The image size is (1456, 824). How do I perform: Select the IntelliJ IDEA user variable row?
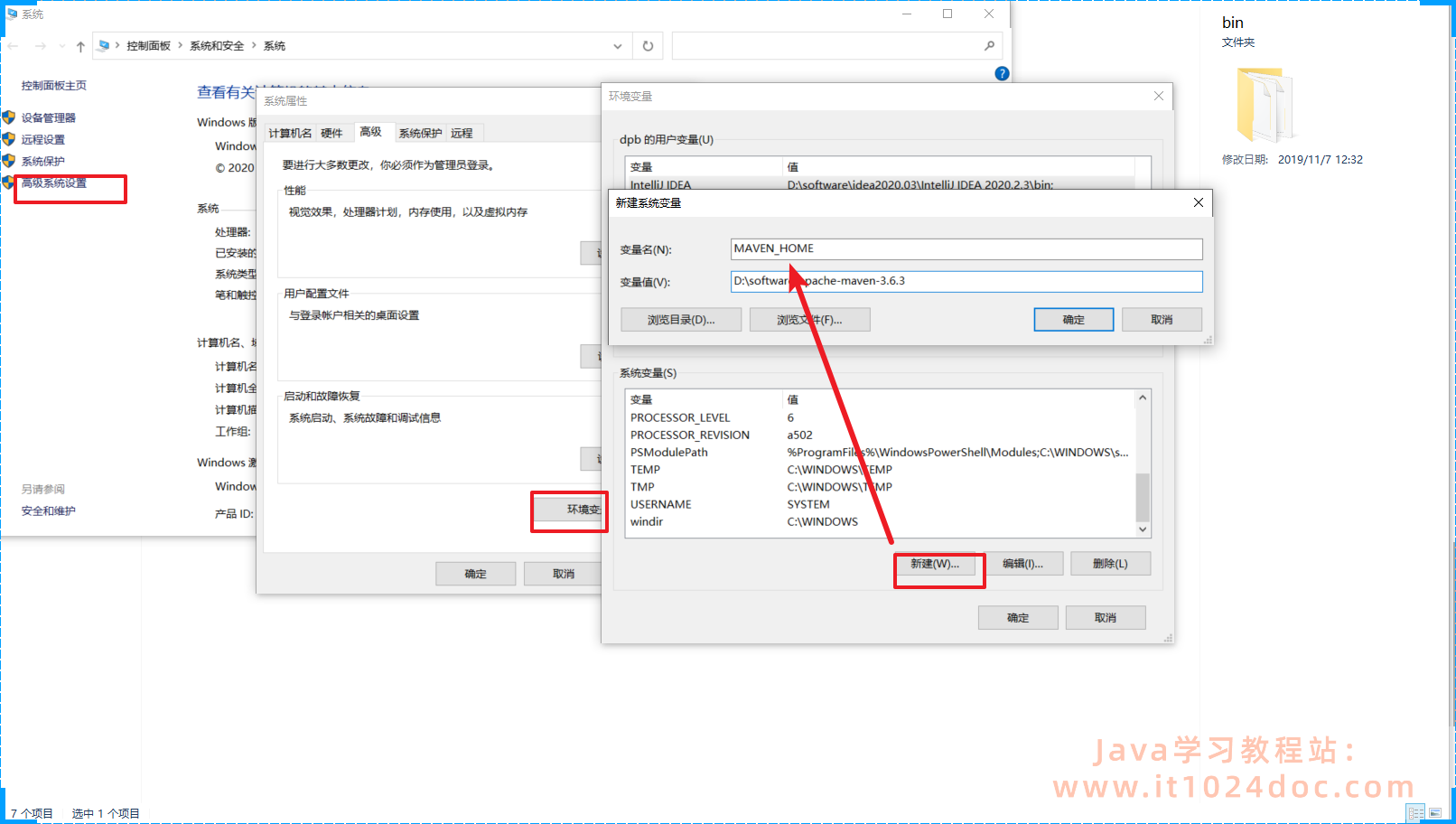tap(880, 183)
